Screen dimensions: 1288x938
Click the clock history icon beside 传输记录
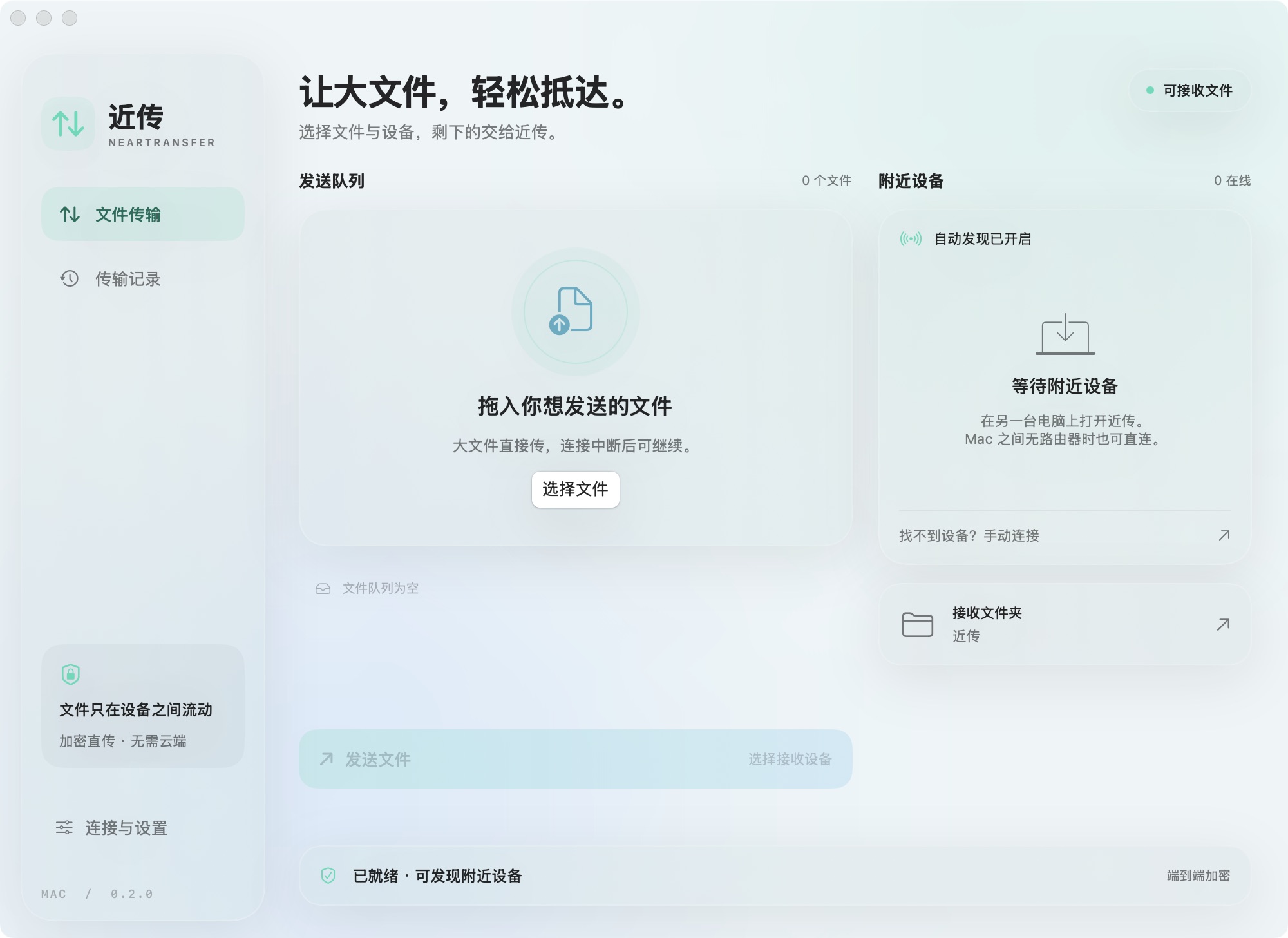click(x=70, y=278)
